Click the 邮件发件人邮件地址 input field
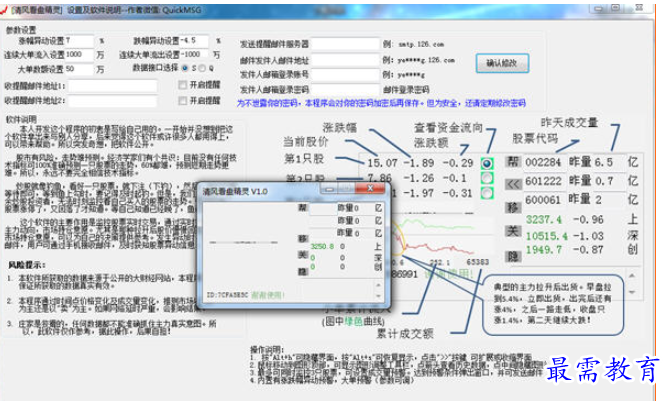Image resolution: width=668 pixels, height=401 pixels. (345, 60)
